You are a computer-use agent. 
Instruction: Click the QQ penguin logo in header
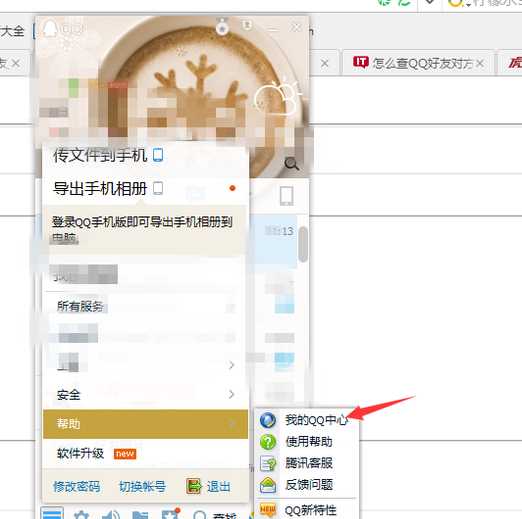click(50, 29)
